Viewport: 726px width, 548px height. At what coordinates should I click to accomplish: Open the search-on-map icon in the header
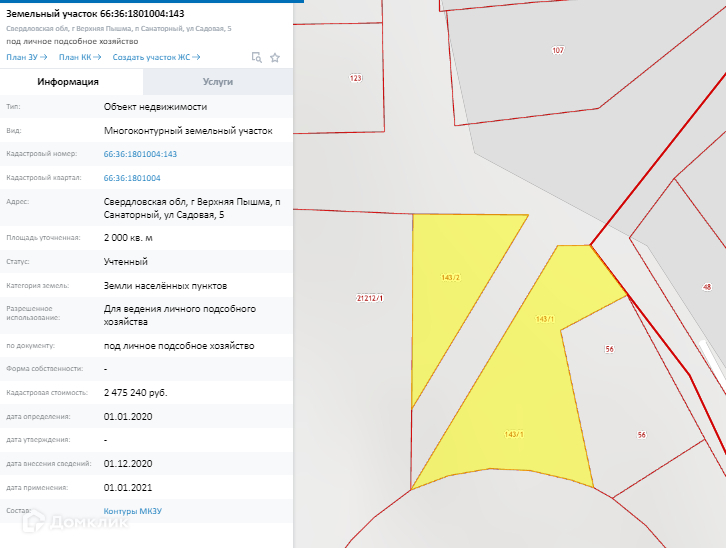tap(257, 57)
